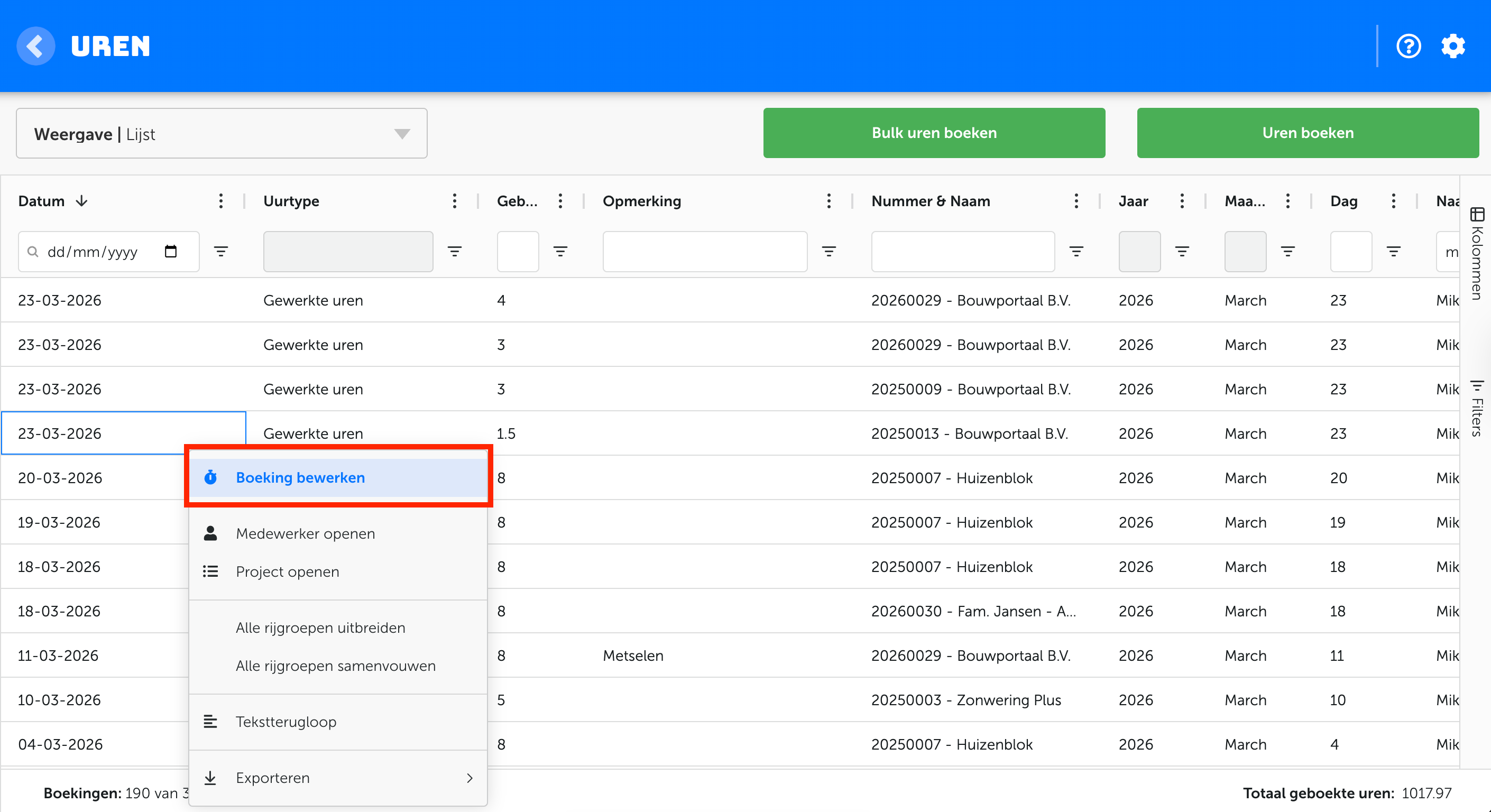Open settings via the gear icon
The image size is (1491, 812).
(1453, 47)
